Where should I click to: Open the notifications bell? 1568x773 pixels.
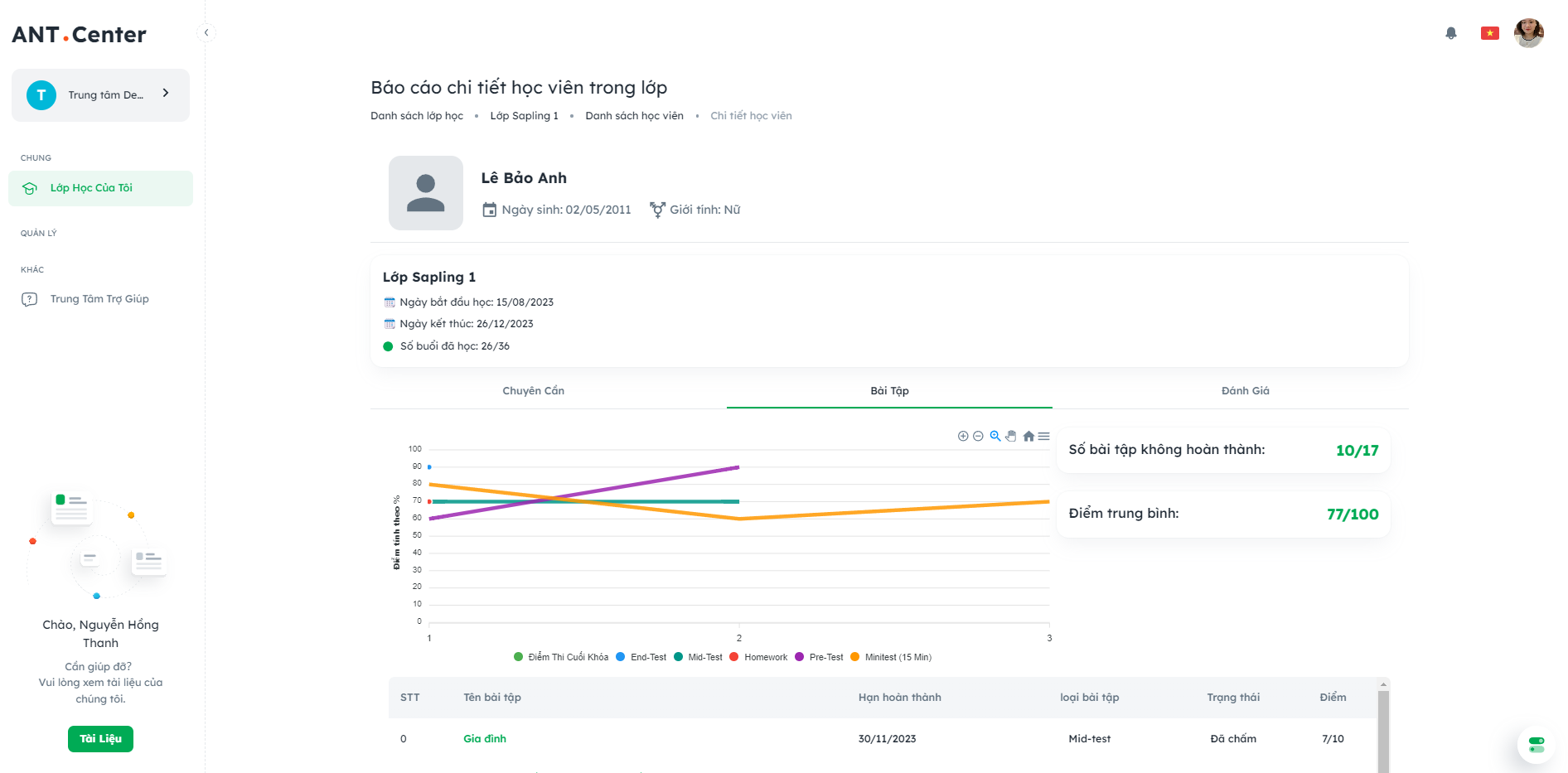pyautogui.click(x=1450, y=33)
